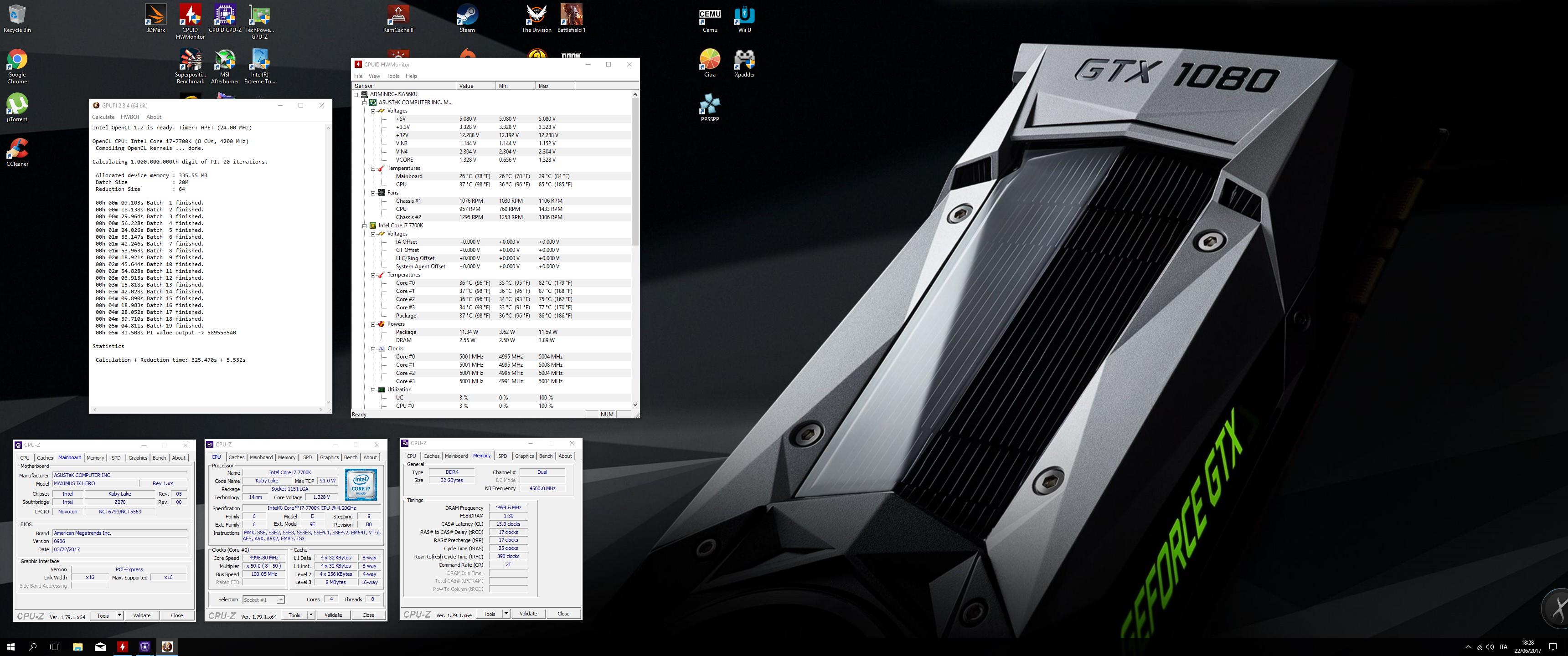Open GPUPI Calculate menu

[103, 117]
